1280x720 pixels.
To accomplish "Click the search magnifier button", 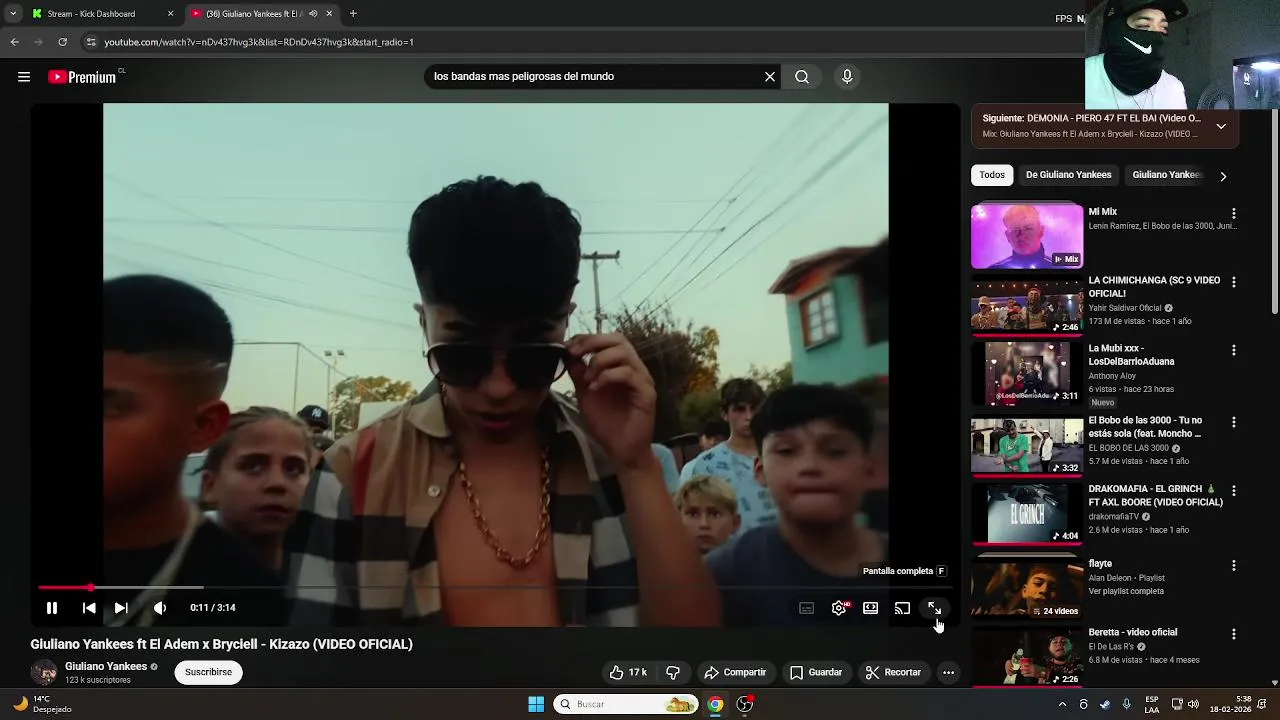I will point(802,77).
